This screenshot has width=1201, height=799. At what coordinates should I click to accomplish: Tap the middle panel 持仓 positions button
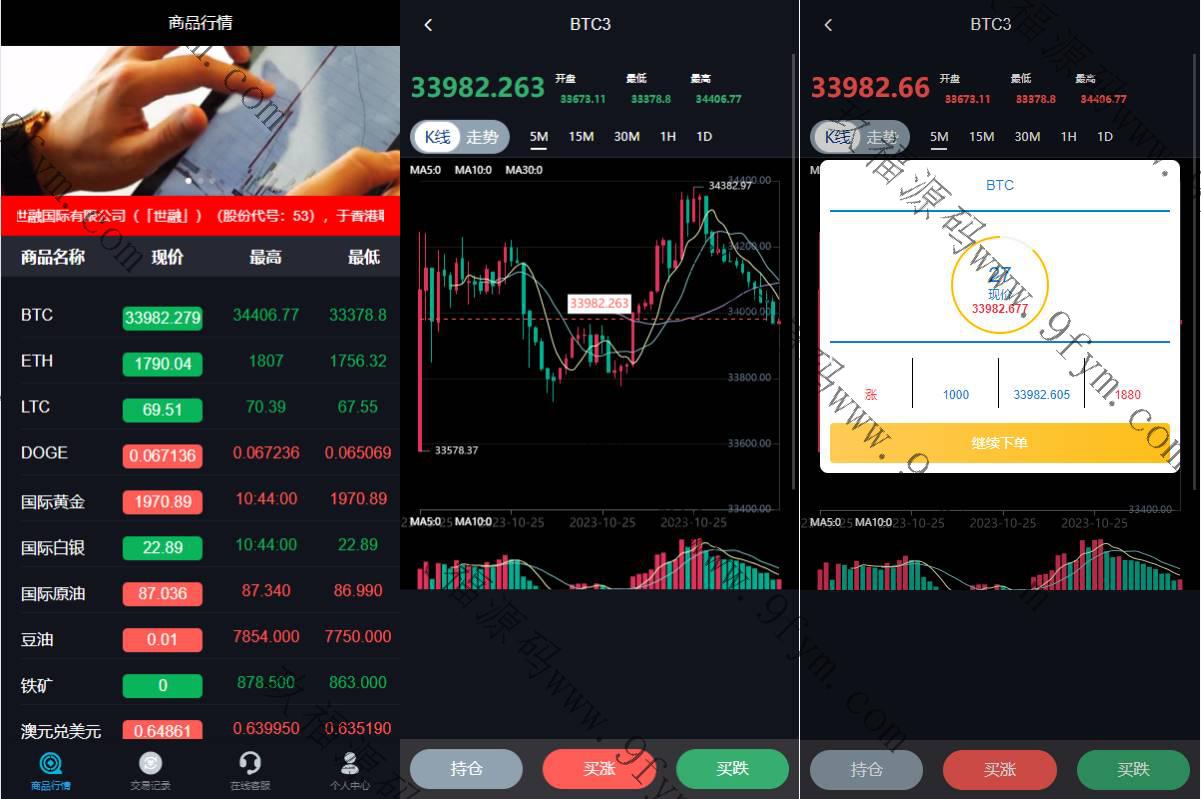coord(466,769)
